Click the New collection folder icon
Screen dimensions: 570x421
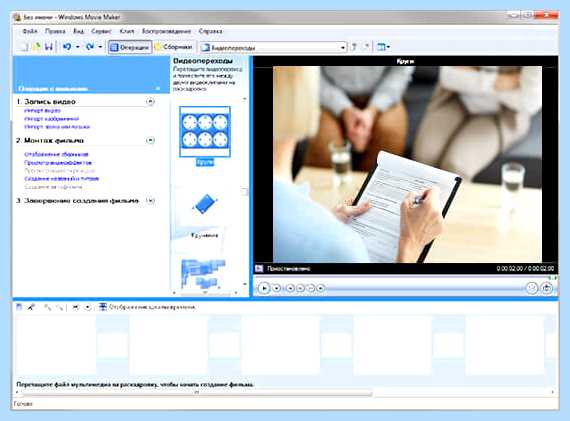(366, 47)
